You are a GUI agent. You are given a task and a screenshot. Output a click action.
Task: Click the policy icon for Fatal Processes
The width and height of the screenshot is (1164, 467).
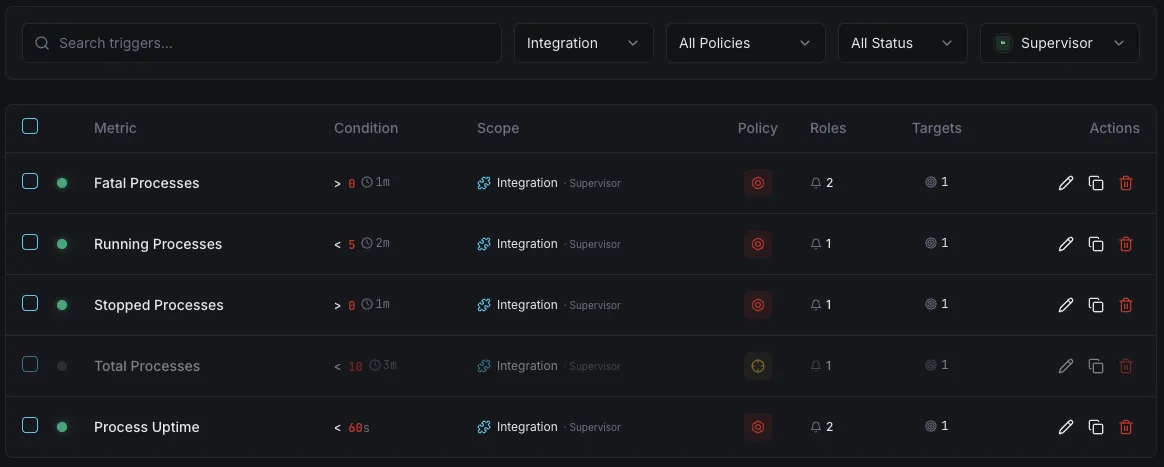pyautogui.click(x=758, y=183)
